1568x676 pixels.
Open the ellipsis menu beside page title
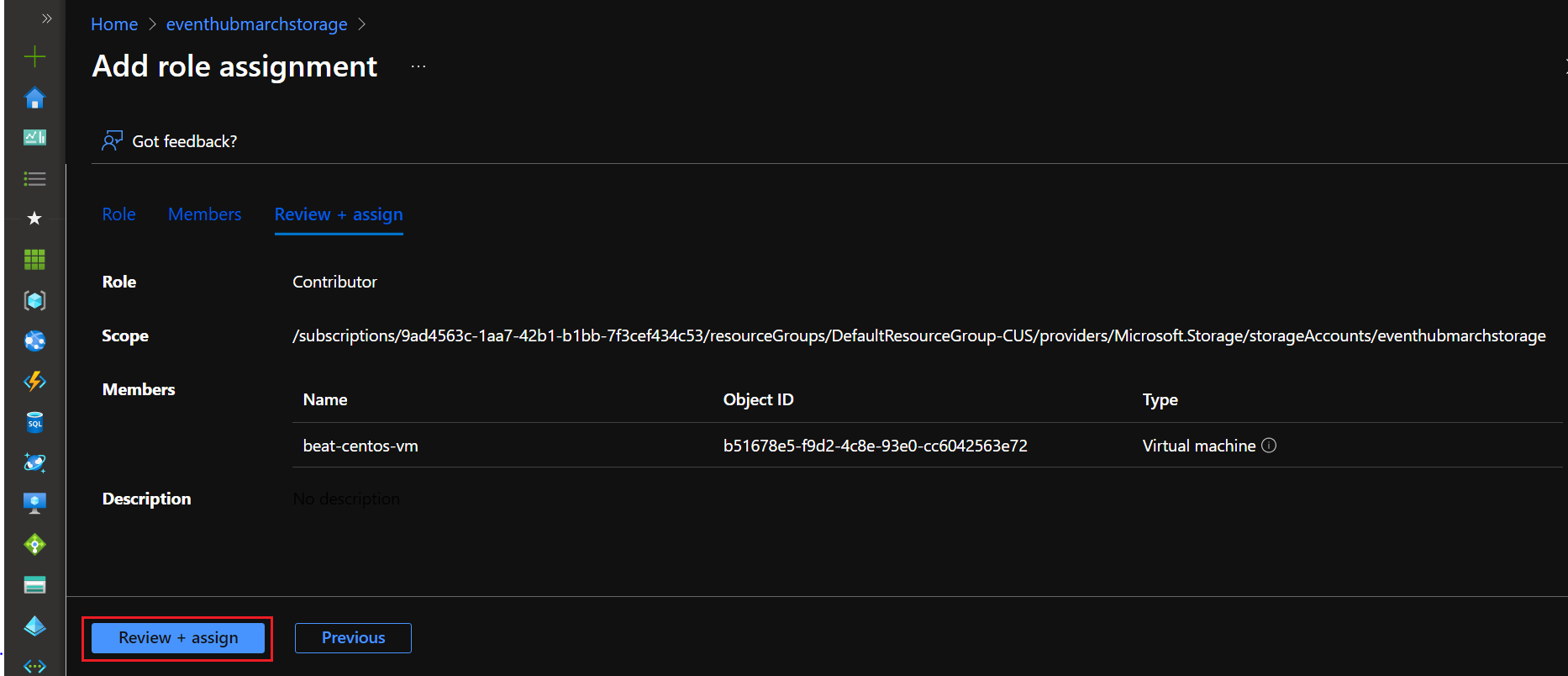tap(418, 66)
